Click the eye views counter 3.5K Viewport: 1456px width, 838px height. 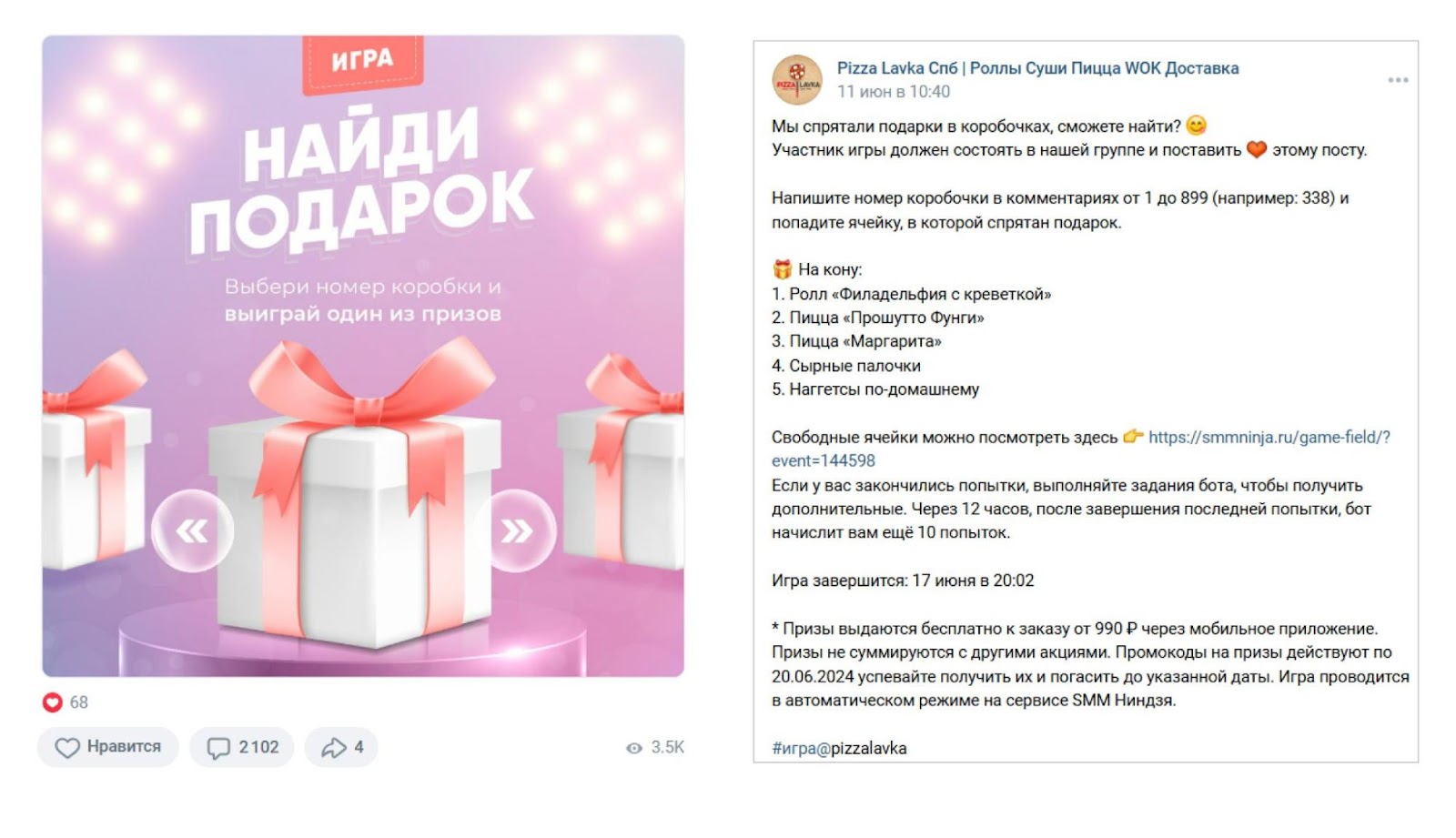coord(655,748)
